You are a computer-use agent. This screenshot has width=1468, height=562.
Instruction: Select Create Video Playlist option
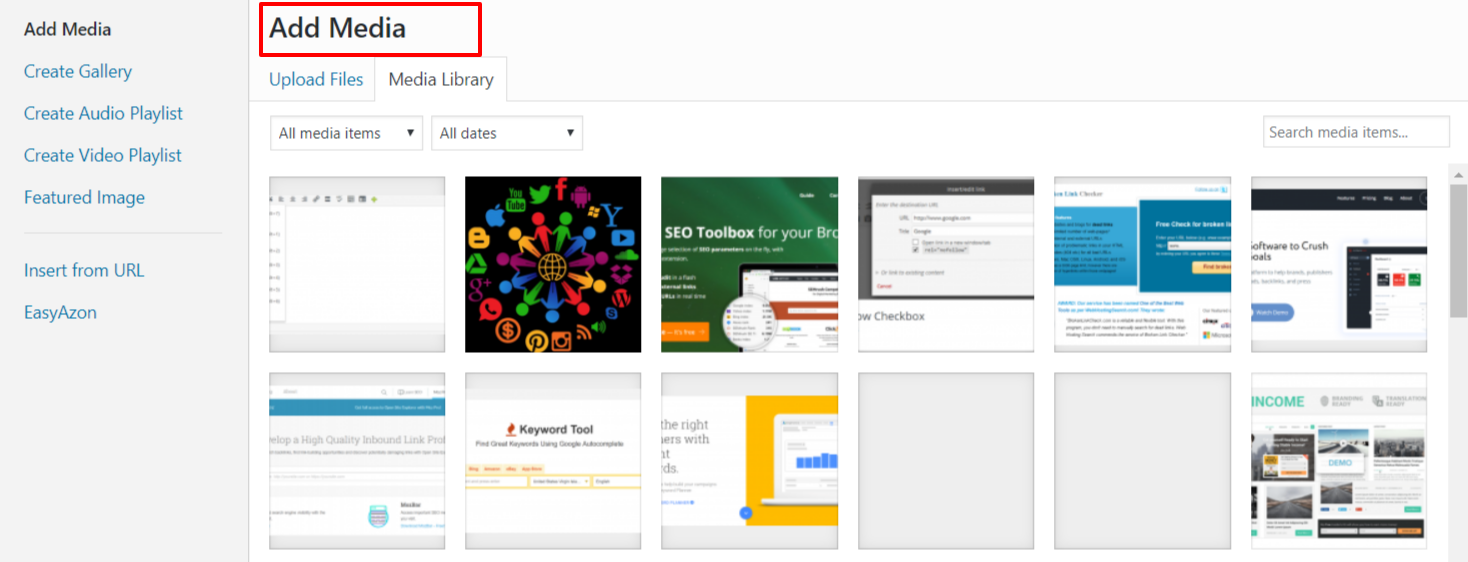(x=103, y=155)
